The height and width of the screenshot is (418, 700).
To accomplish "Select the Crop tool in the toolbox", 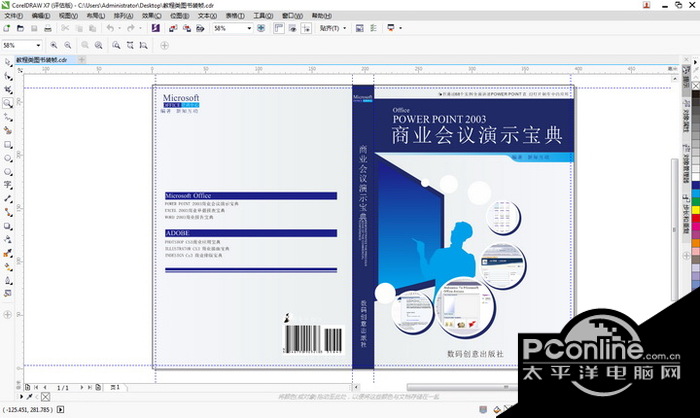I will point(8,90).
